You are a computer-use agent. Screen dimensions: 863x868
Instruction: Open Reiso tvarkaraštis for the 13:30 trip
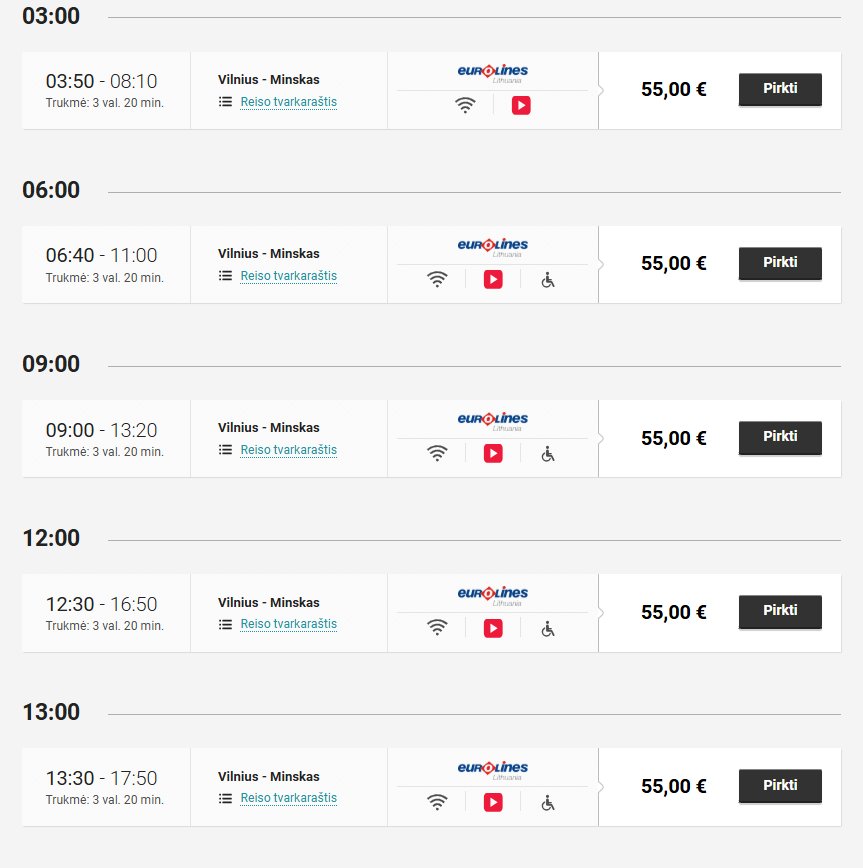(288, 798)
